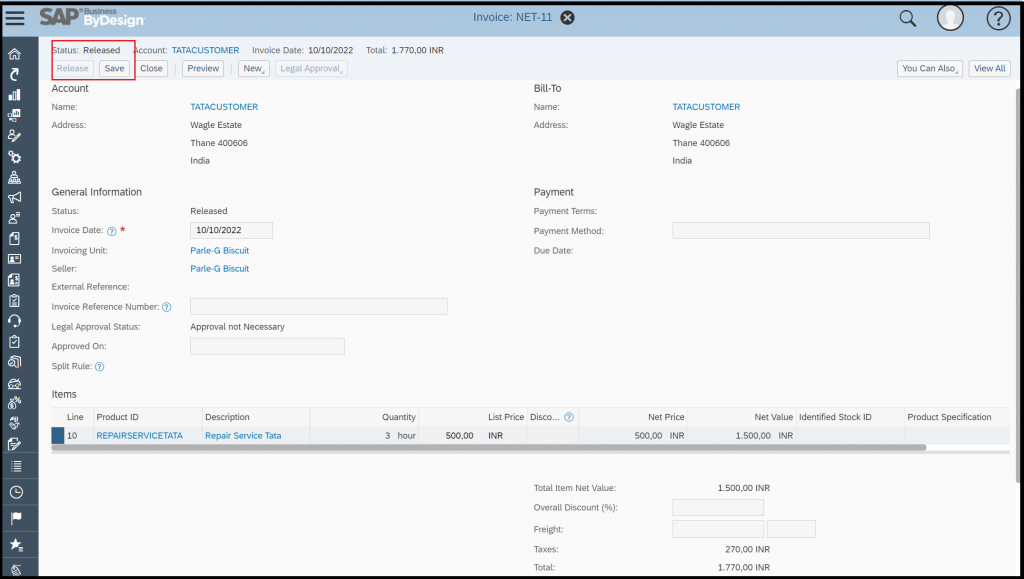The width and height of the screenshot is (1024, 579).
Task: Click the curved arrow sidebar icon
Action: [x=14, y=74]
